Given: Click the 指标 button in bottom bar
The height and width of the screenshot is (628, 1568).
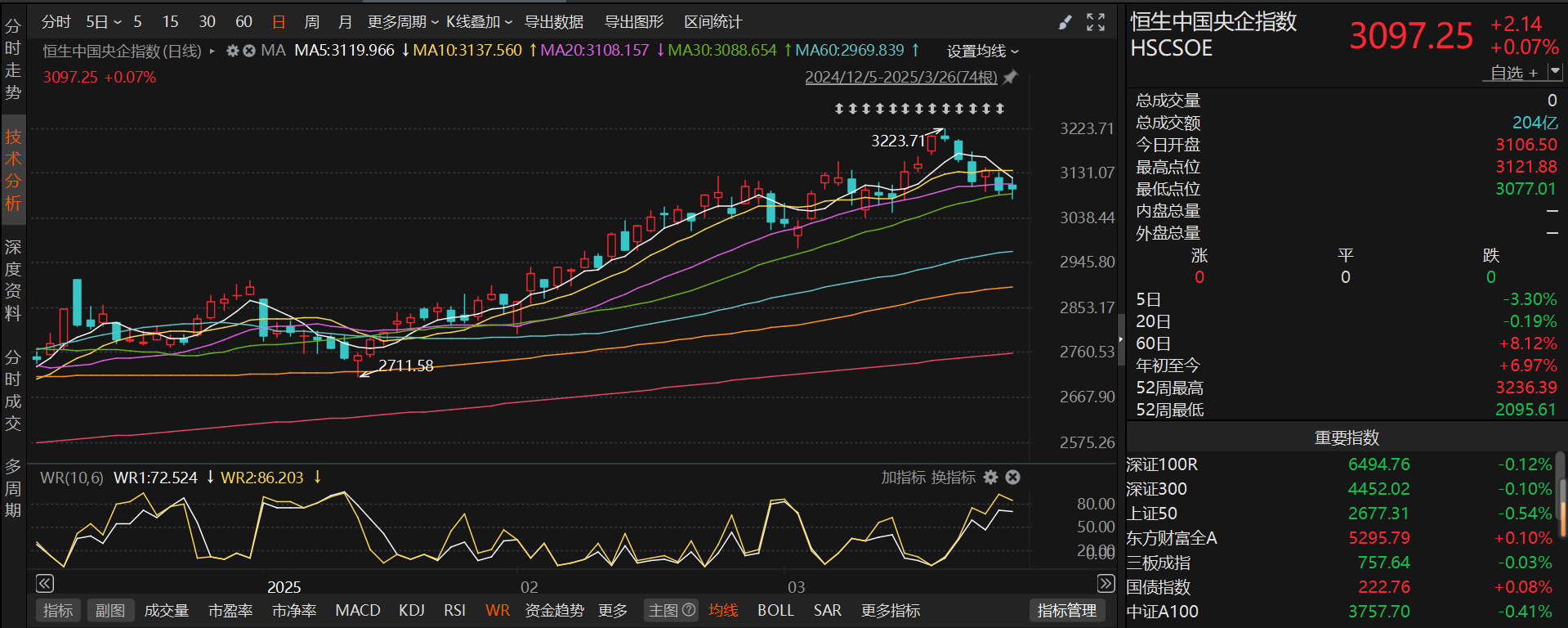Looking at the screenshot, I should (x=58, y=610).
